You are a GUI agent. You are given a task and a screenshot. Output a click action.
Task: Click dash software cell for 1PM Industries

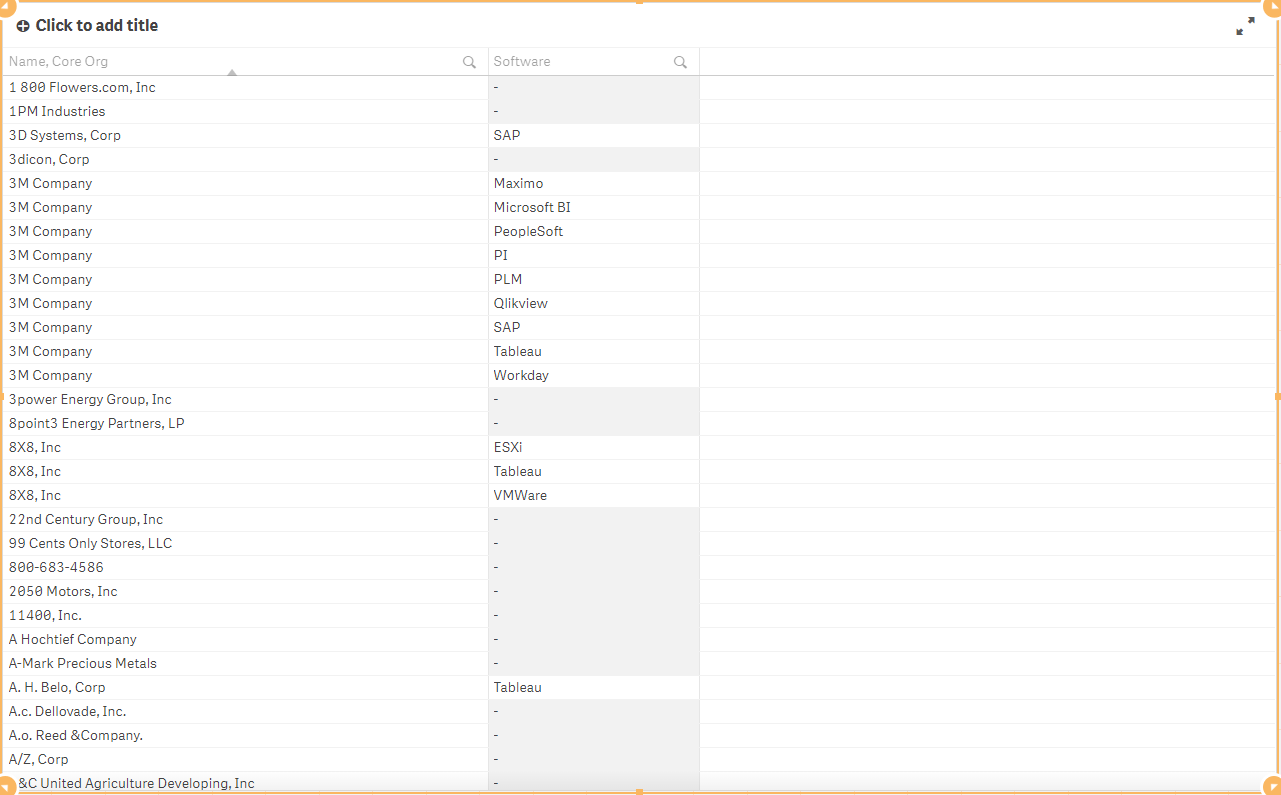pos(594,111)
